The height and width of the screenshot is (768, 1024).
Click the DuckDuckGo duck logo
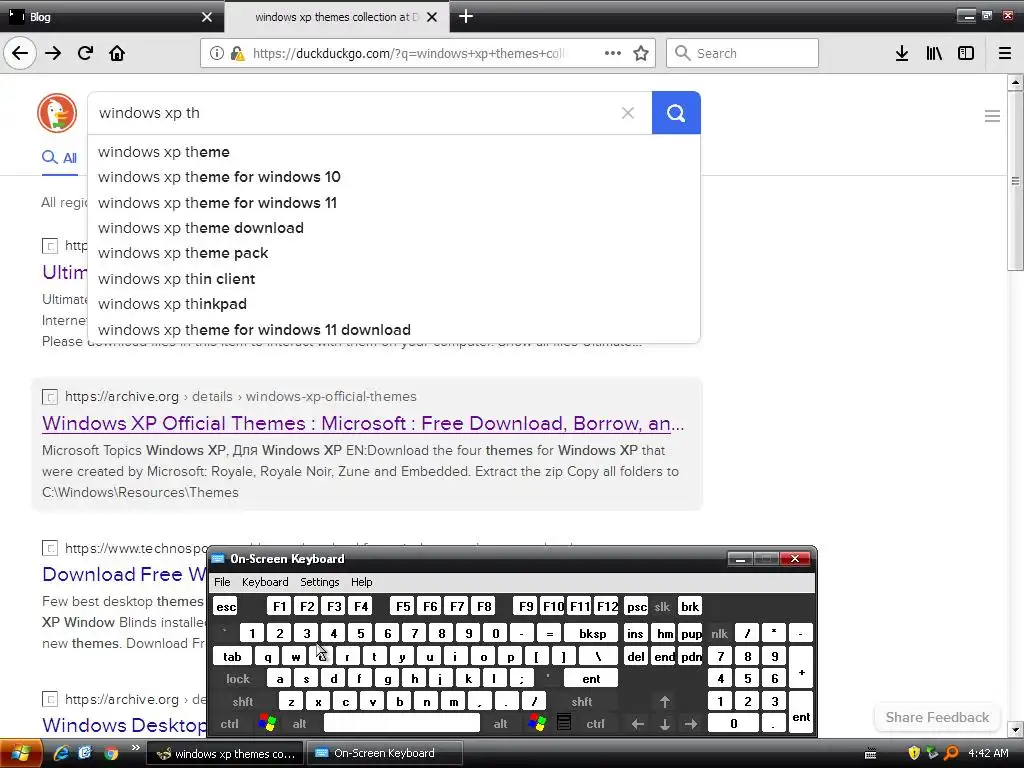tap(57, 112)
